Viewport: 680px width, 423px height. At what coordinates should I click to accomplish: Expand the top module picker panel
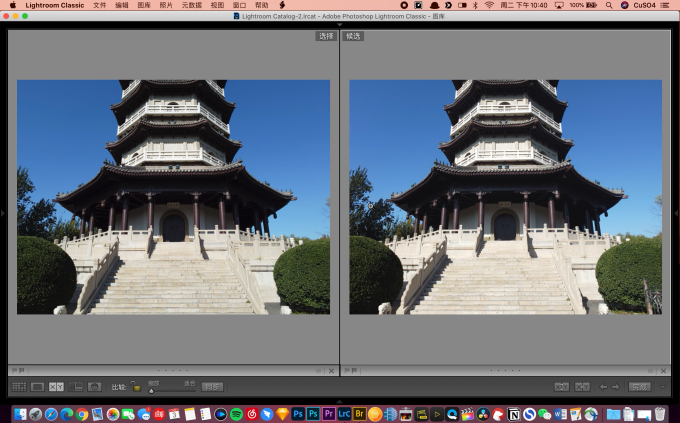tap(340, 25)
